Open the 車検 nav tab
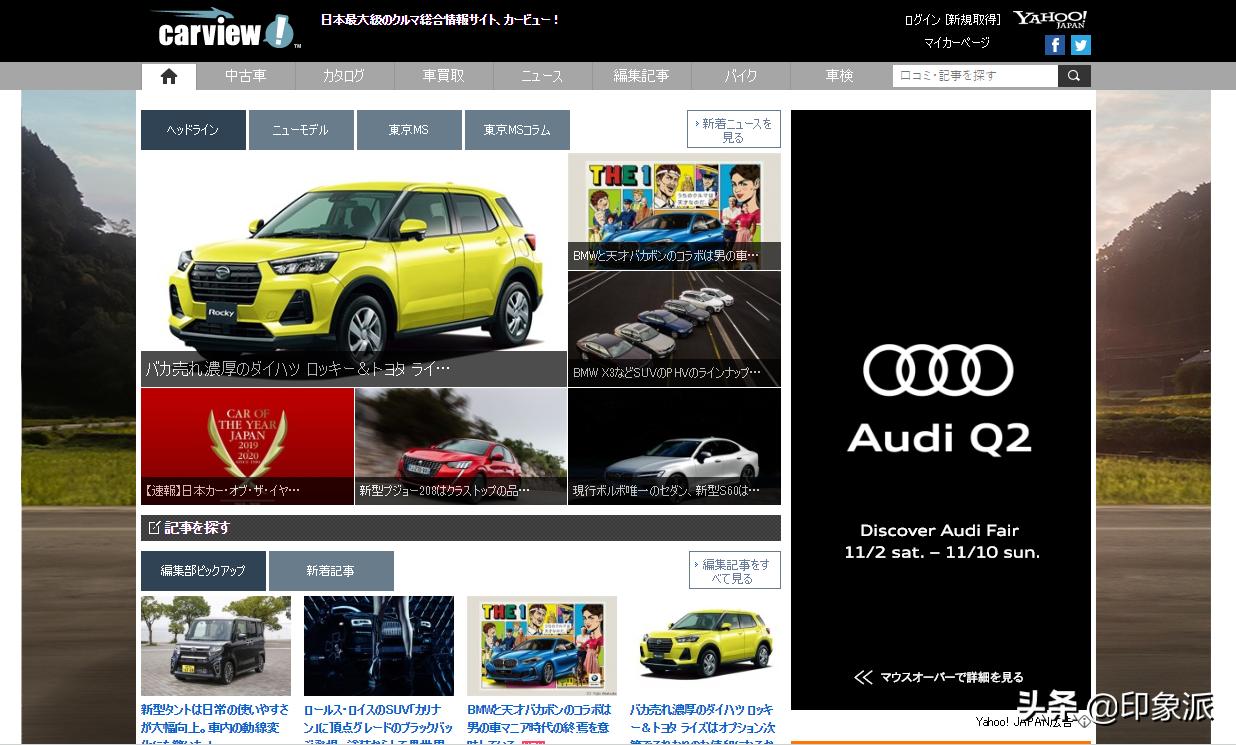 [x=839, y=76]
